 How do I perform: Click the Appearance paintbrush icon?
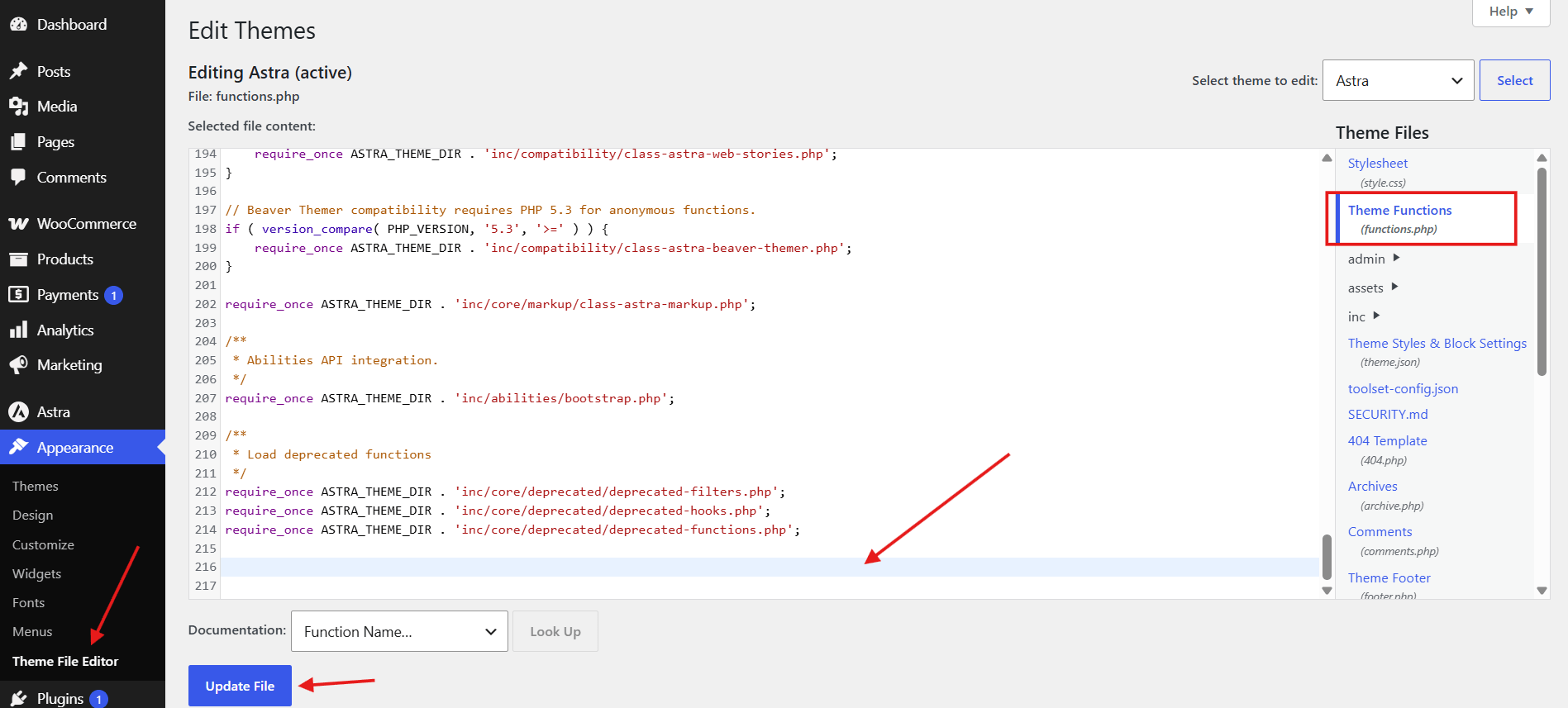[x=18, y=447]
